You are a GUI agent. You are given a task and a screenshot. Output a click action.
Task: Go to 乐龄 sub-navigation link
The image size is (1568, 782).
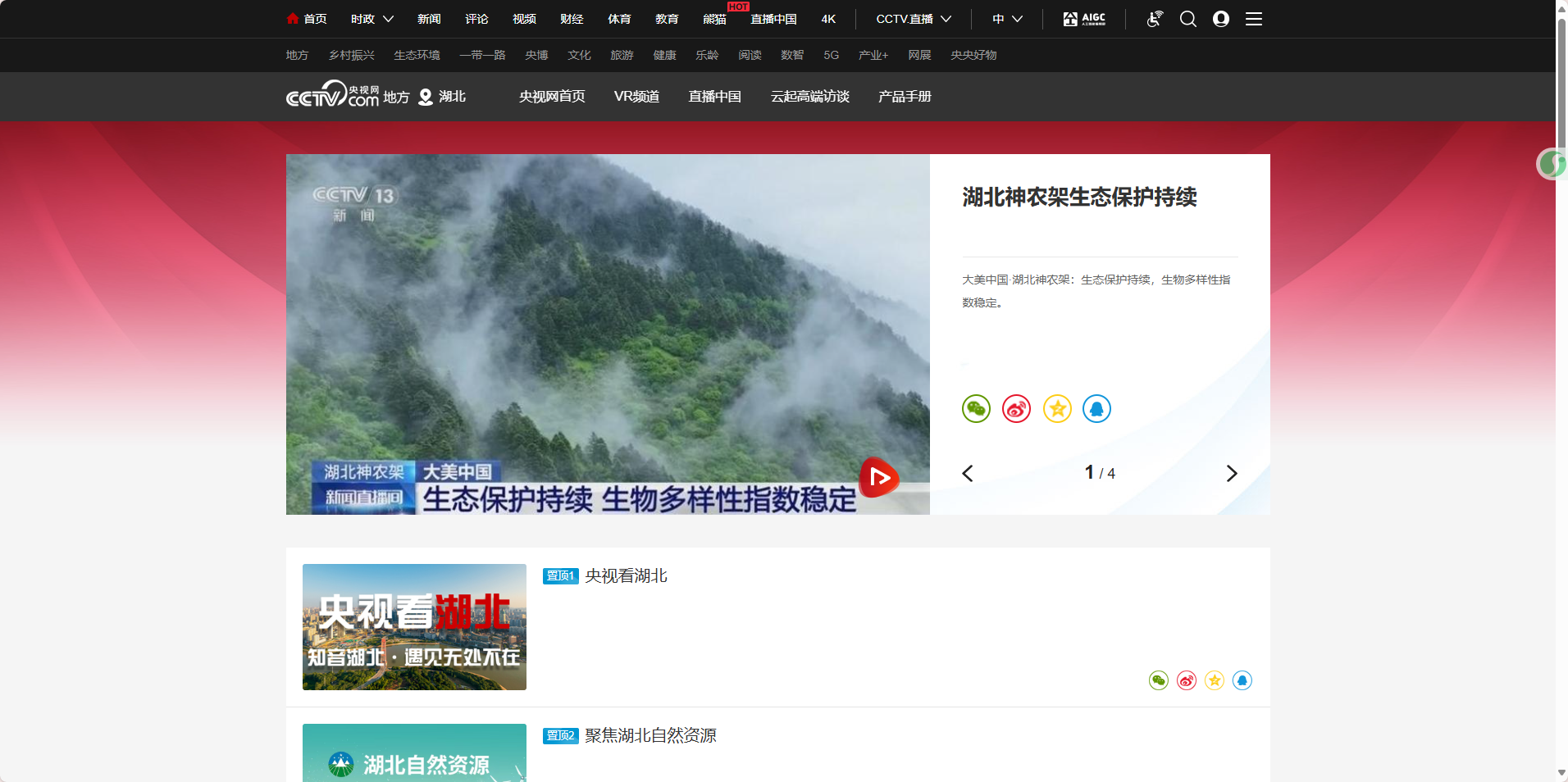[707, 55]
